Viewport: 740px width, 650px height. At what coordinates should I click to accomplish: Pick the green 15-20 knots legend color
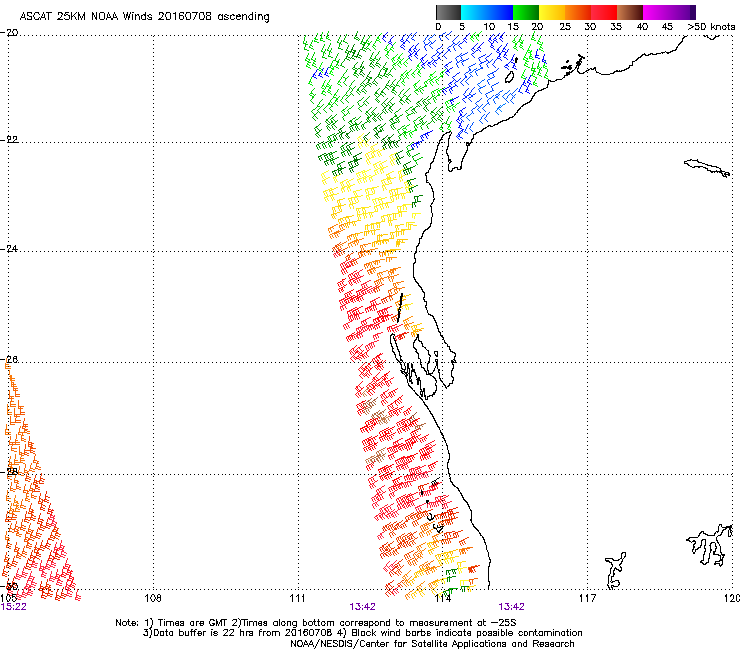pyautogui.click(x=526, y=12)
